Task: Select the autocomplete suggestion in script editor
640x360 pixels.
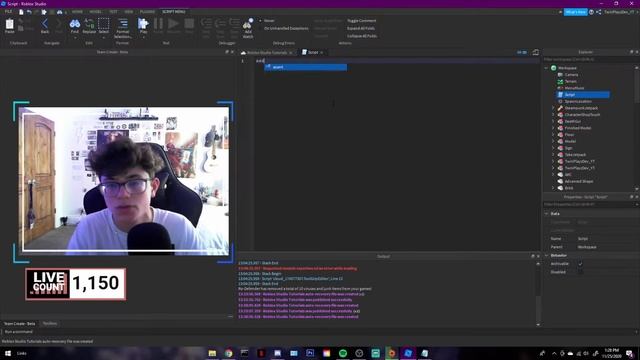Action: (305, 67)
